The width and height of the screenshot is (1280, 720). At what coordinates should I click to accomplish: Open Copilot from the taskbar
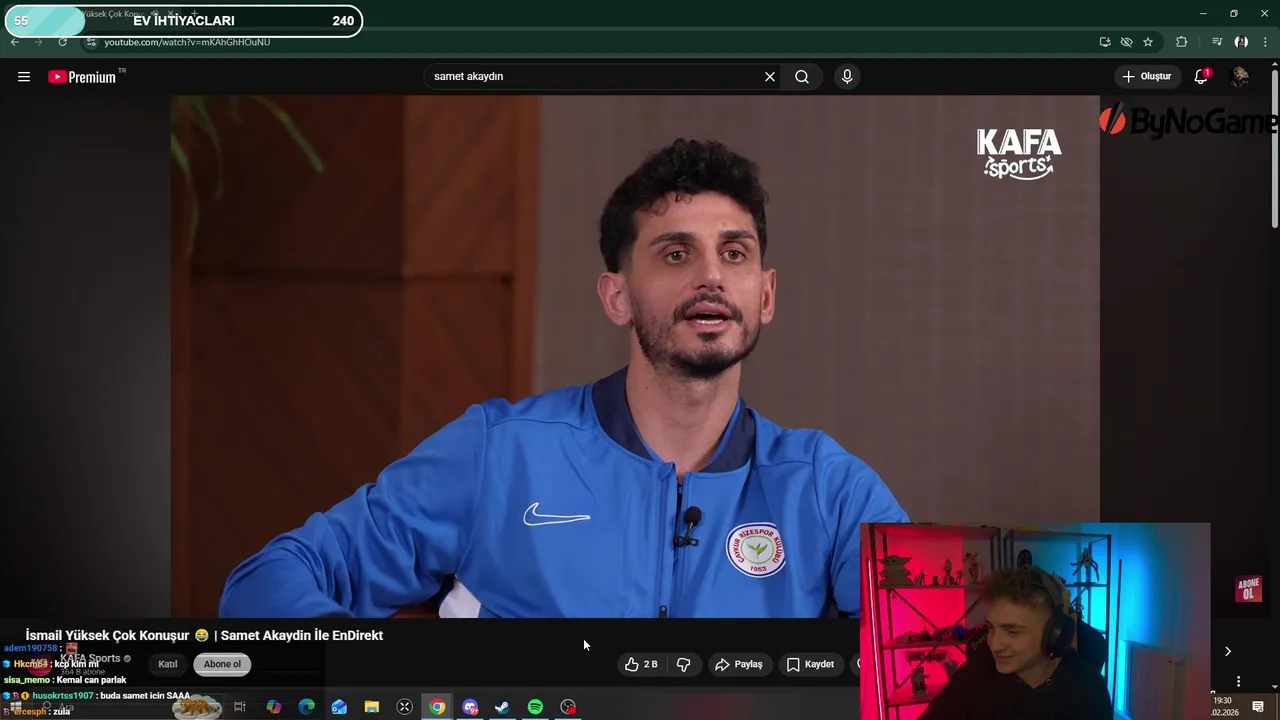pyautogui.click(x=273, y=707)
